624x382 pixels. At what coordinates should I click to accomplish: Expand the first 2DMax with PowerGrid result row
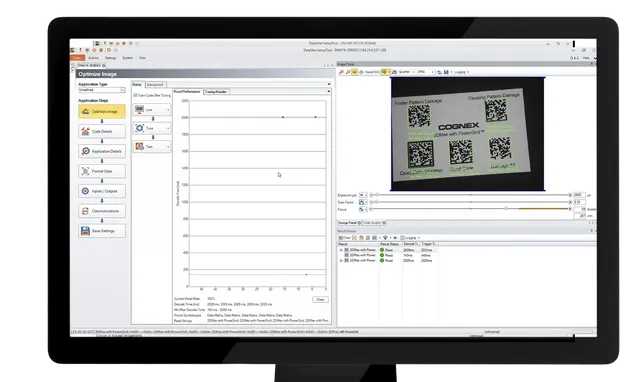pos(341,250)
